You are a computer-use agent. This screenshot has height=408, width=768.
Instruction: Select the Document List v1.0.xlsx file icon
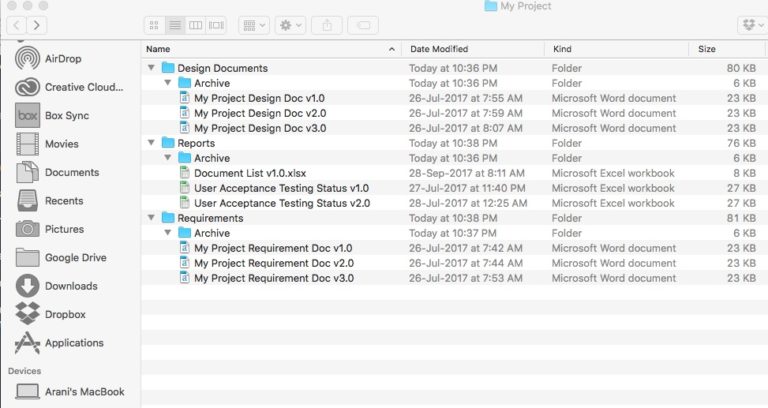click(x=185, y=173)
